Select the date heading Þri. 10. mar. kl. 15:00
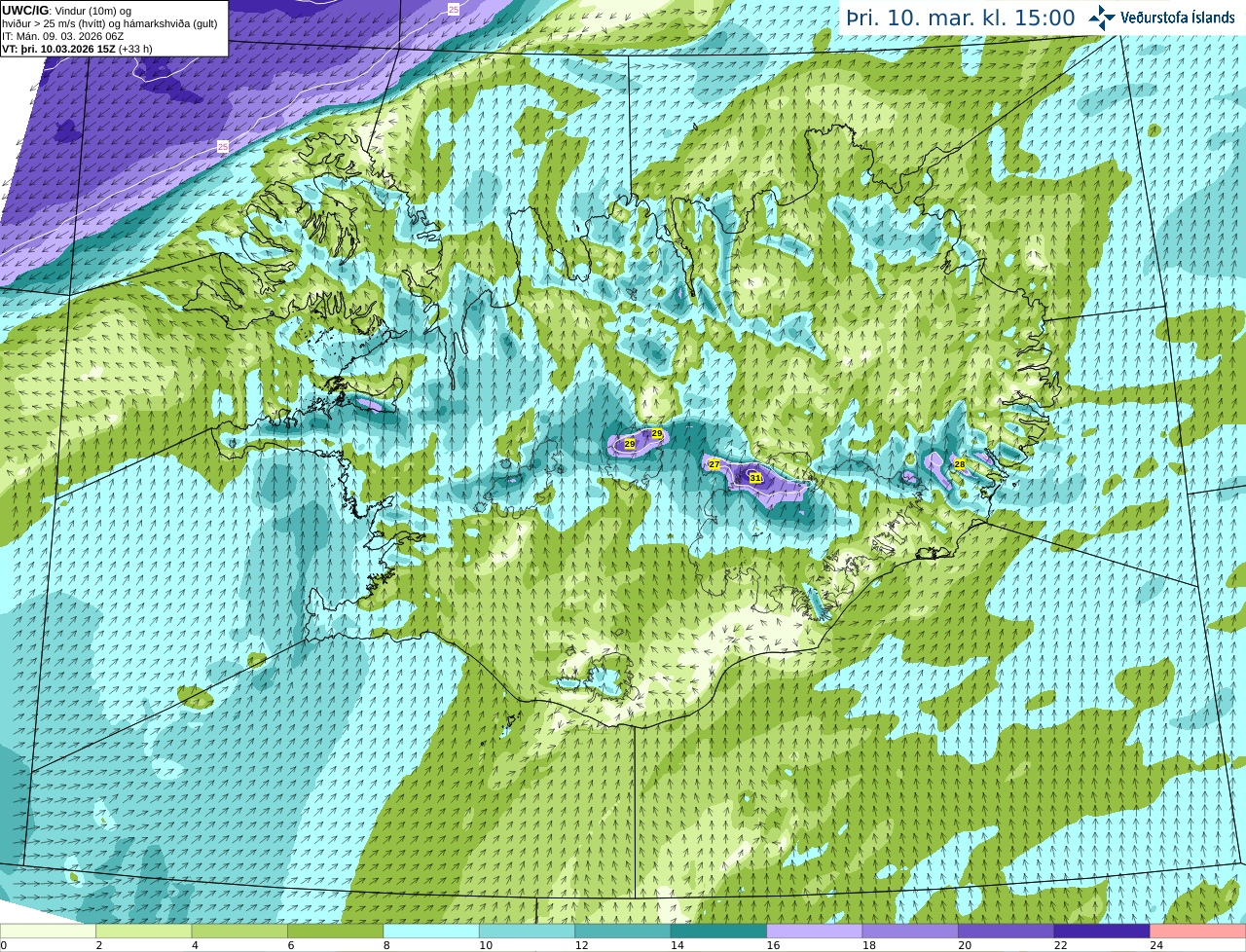The width and height of the screenshot is (1246, 952). [x=961, y=18]
